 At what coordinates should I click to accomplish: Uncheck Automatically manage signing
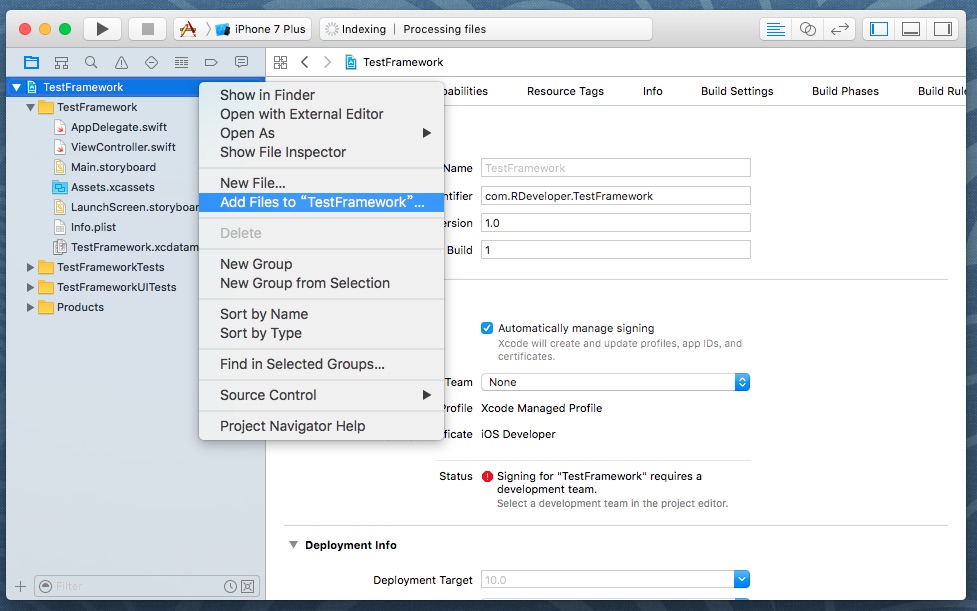(x=487, y=328)
